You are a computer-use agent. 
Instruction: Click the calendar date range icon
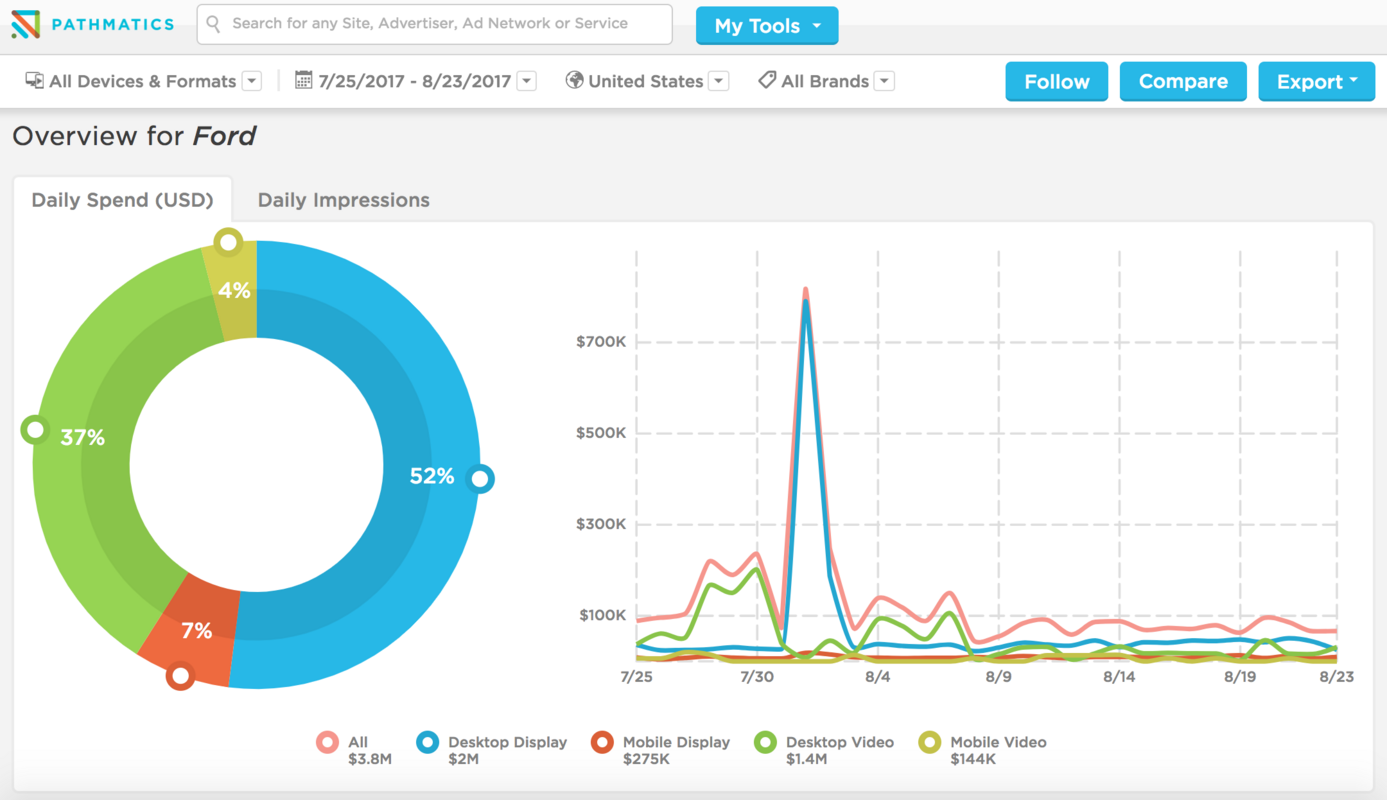304,80
